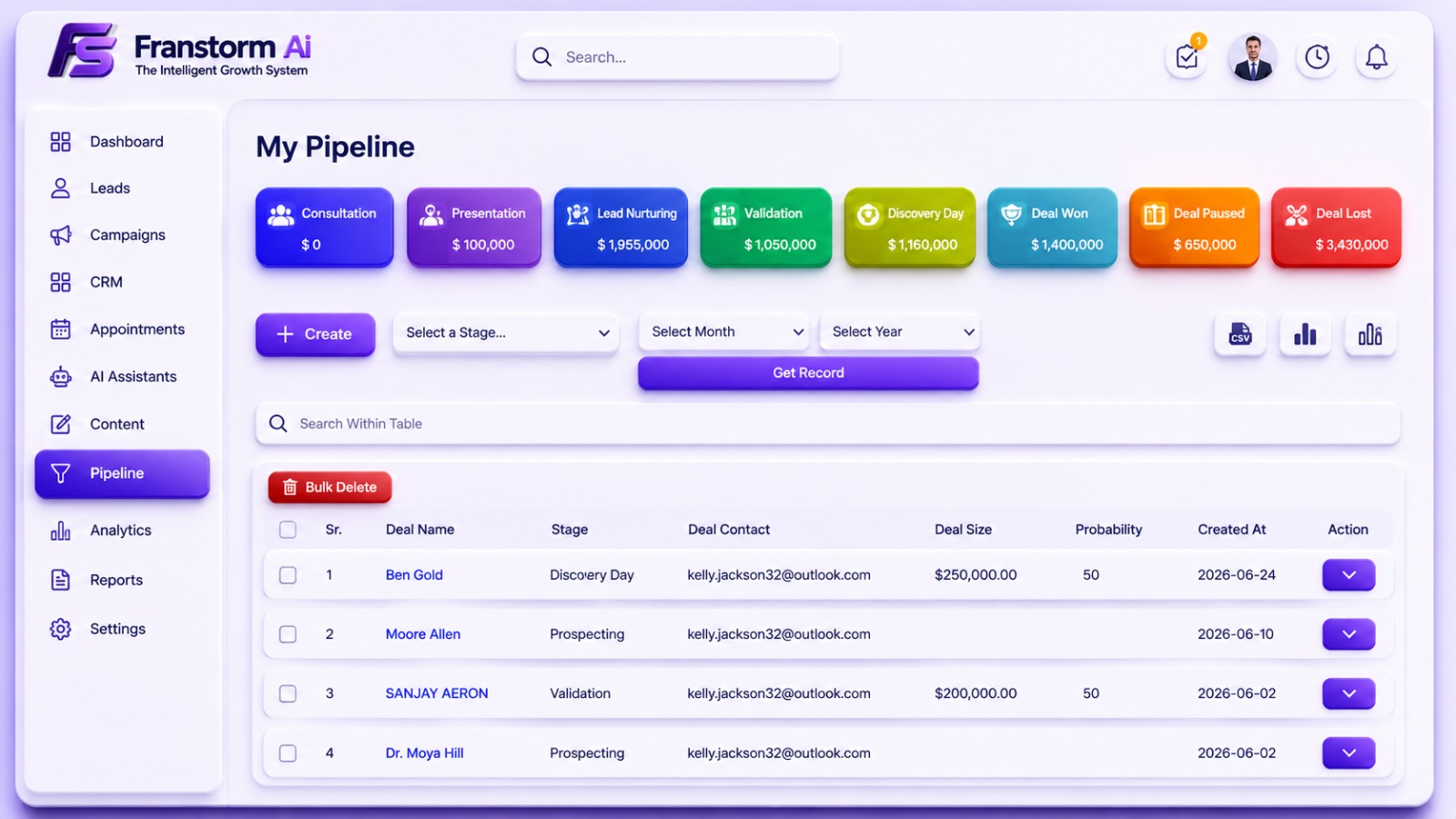Open the SANJAY AERON deal link
The height and width of the screenshot is (819, 1456).
(x=437, y=693)
